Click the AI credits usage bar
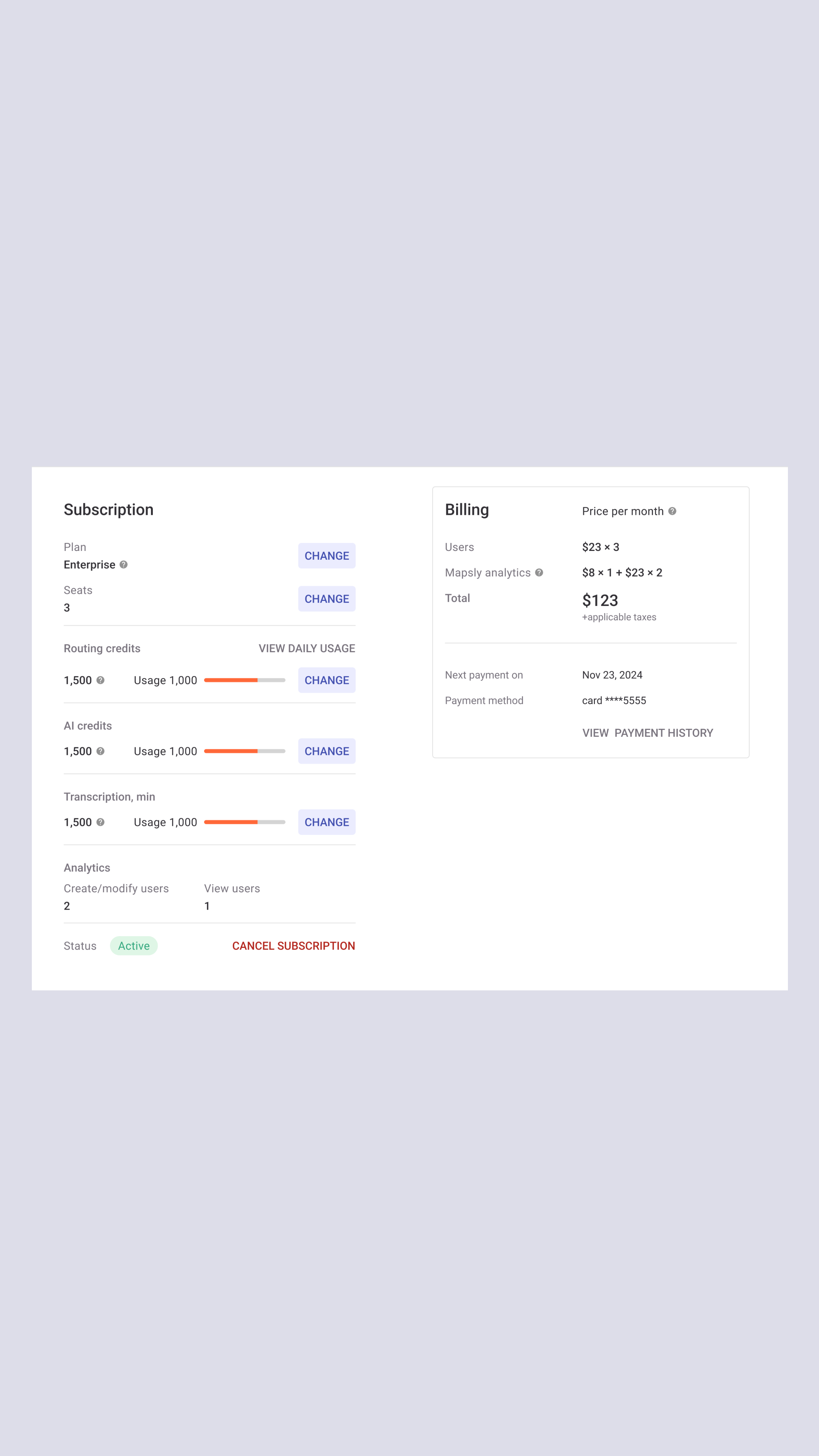Screen dimensions: 819x1456 pos(245,751)
